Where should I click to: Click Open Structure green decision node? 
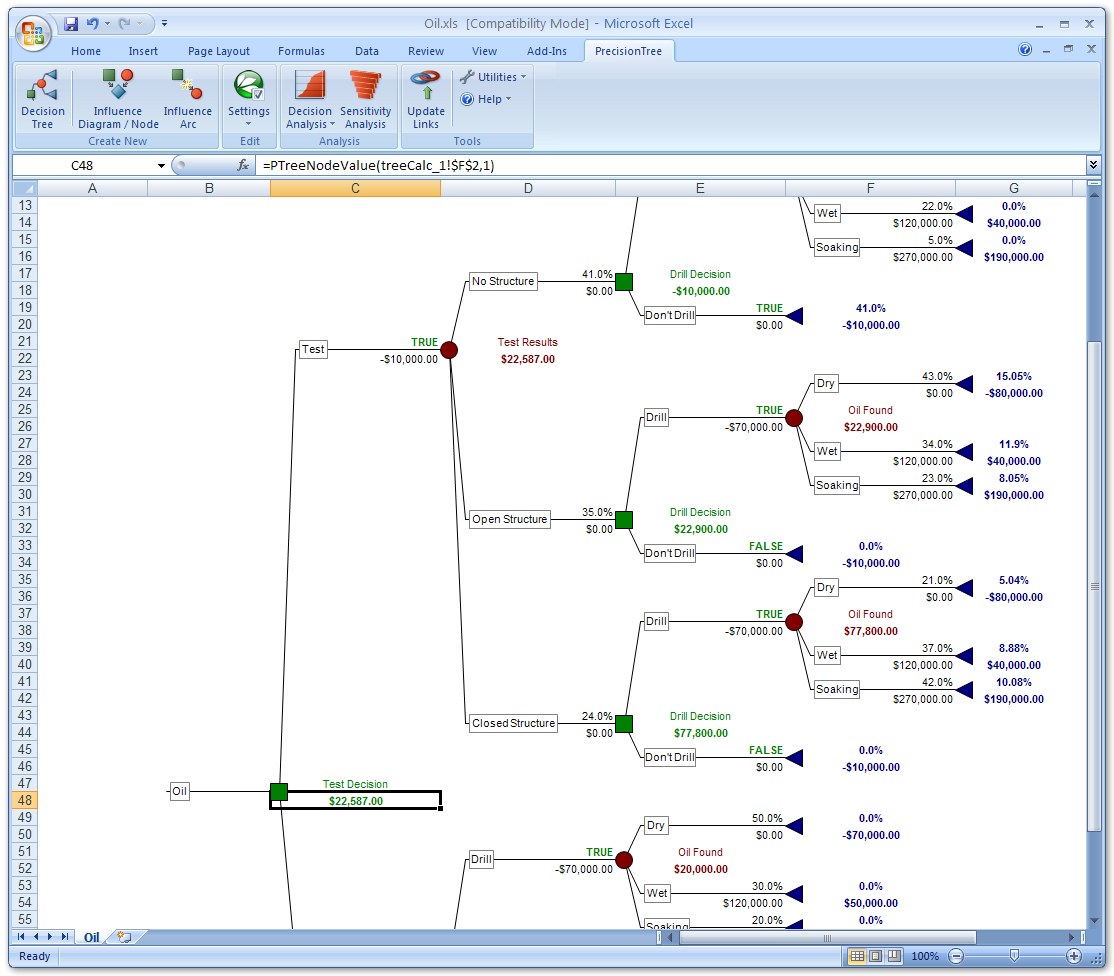[x=624, y=520]
